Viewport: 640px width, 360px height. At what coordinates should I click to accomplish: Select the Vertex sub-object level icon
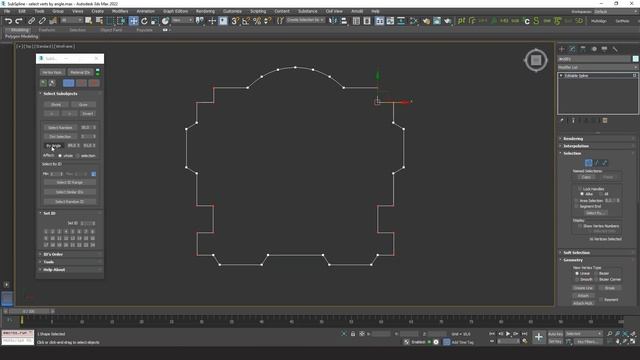[588, 163]
